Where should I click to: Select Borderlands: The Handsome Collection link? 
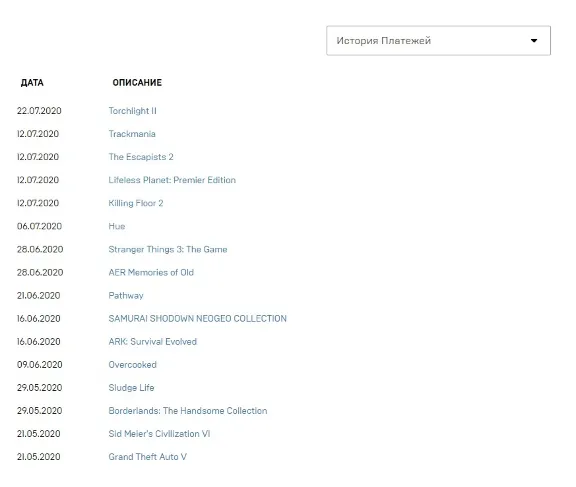pyautogui.click(x=188, y=411)
